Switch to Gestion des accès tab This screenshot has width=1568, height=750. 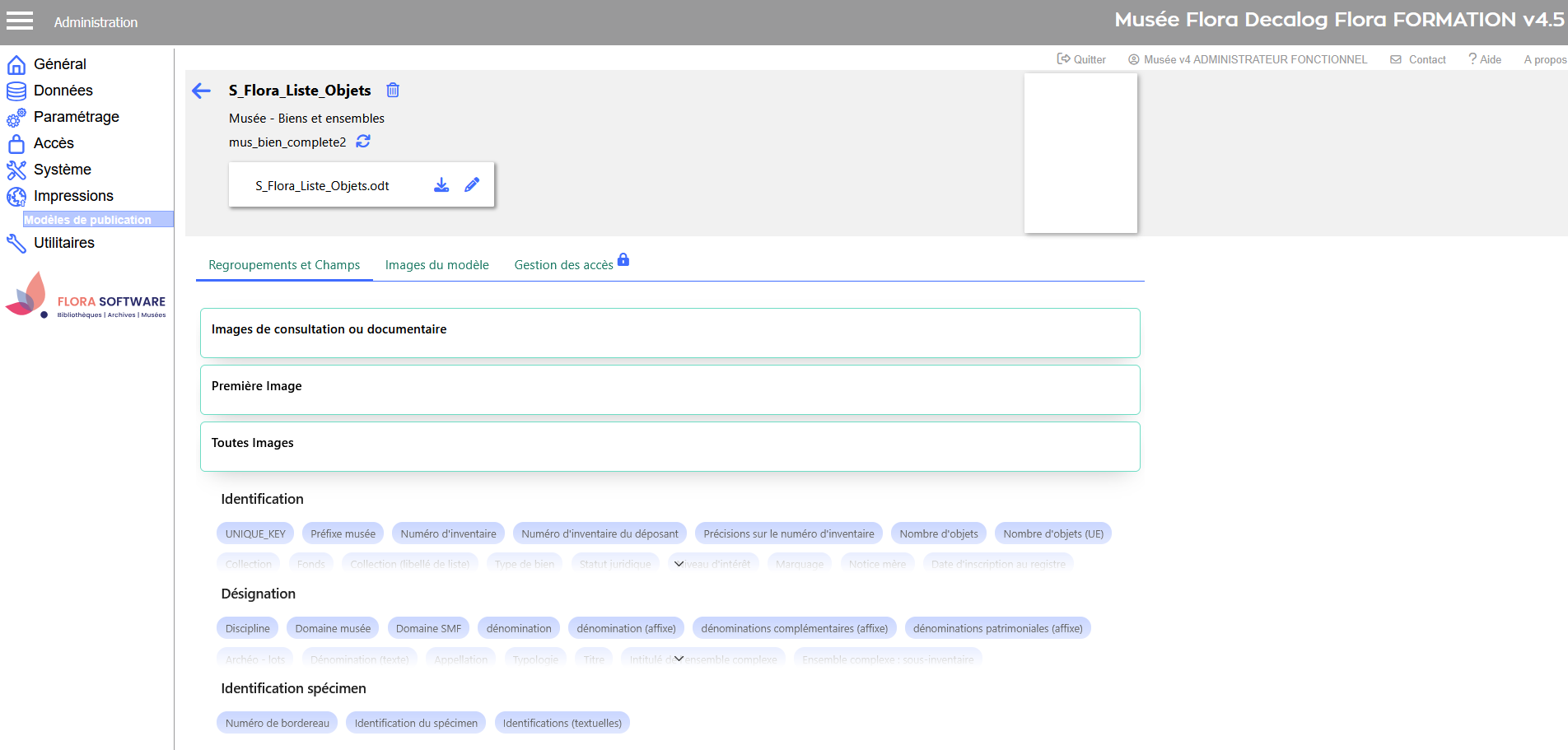pyautogui.click(x=564, y=265)
